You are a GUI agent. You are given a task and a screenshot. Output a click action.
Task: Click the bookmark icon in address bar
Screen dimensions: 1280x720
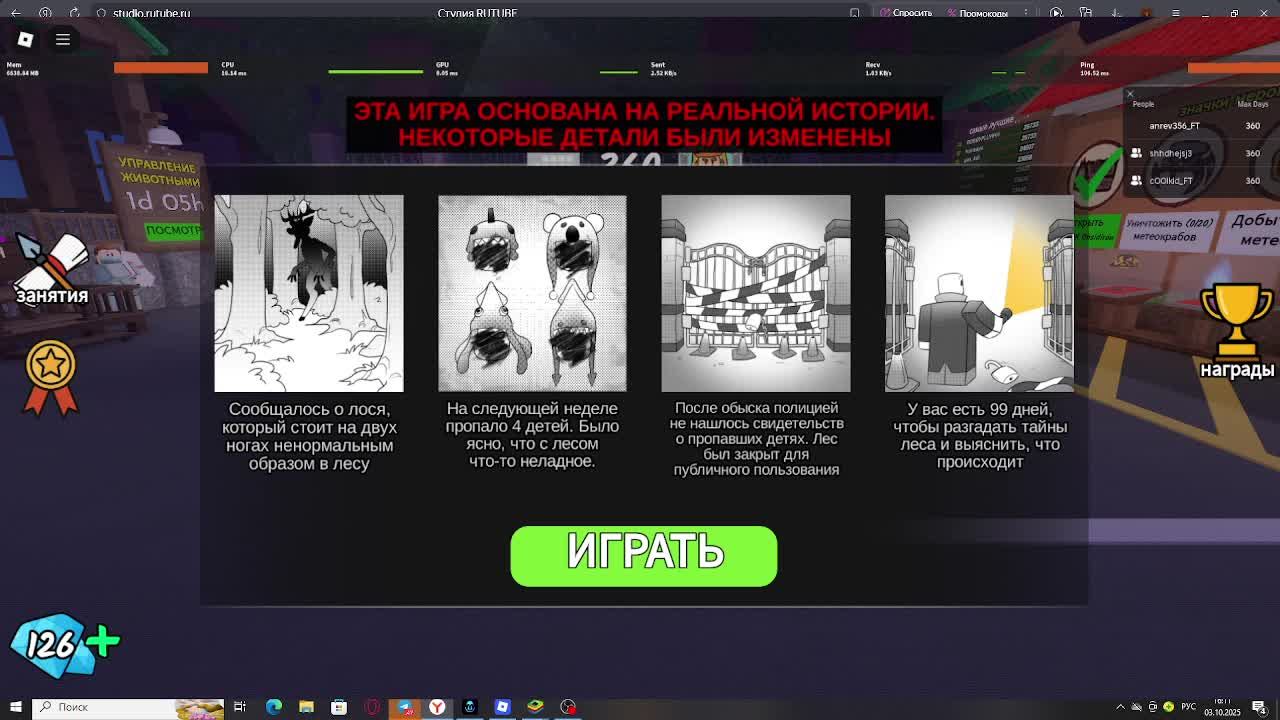point(854,13)
